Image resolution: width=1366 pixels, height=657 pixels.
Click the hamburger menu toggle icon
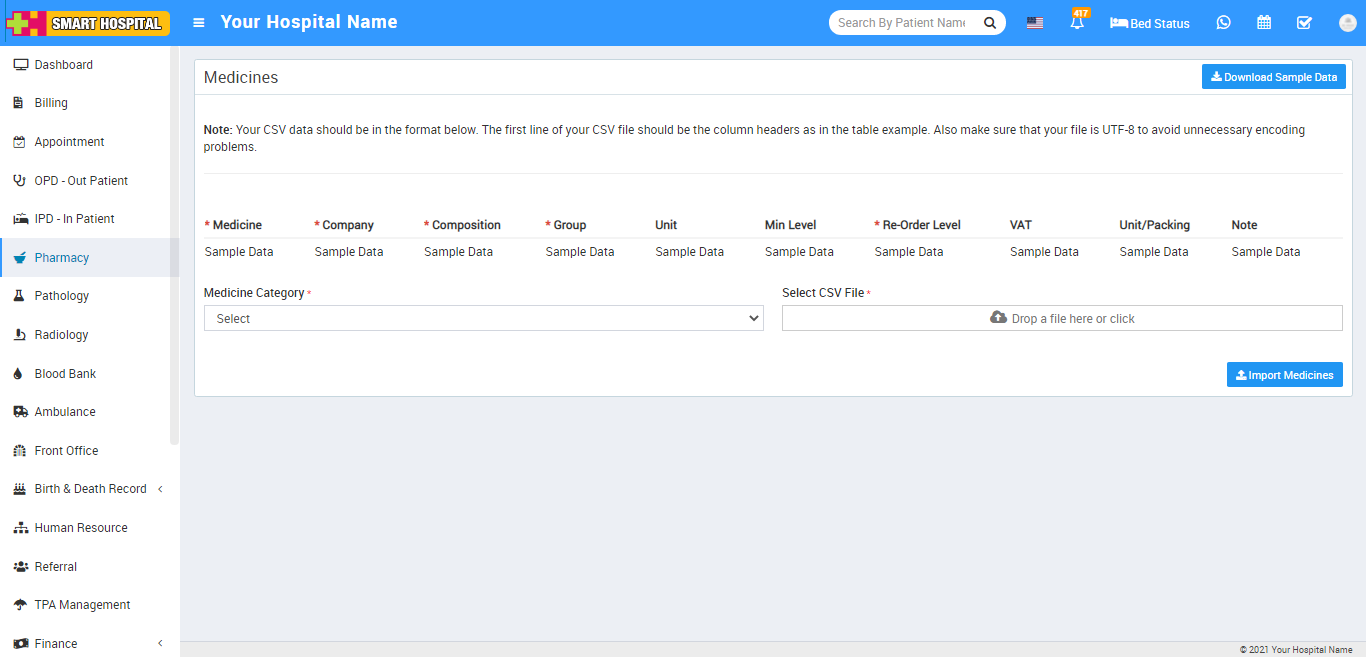(199, 23)
